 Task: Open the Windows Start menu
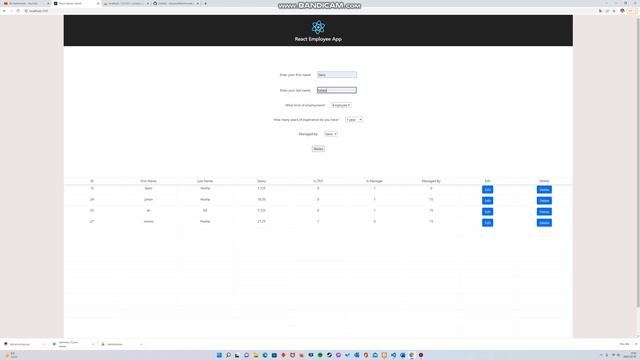tap(219, 355)
